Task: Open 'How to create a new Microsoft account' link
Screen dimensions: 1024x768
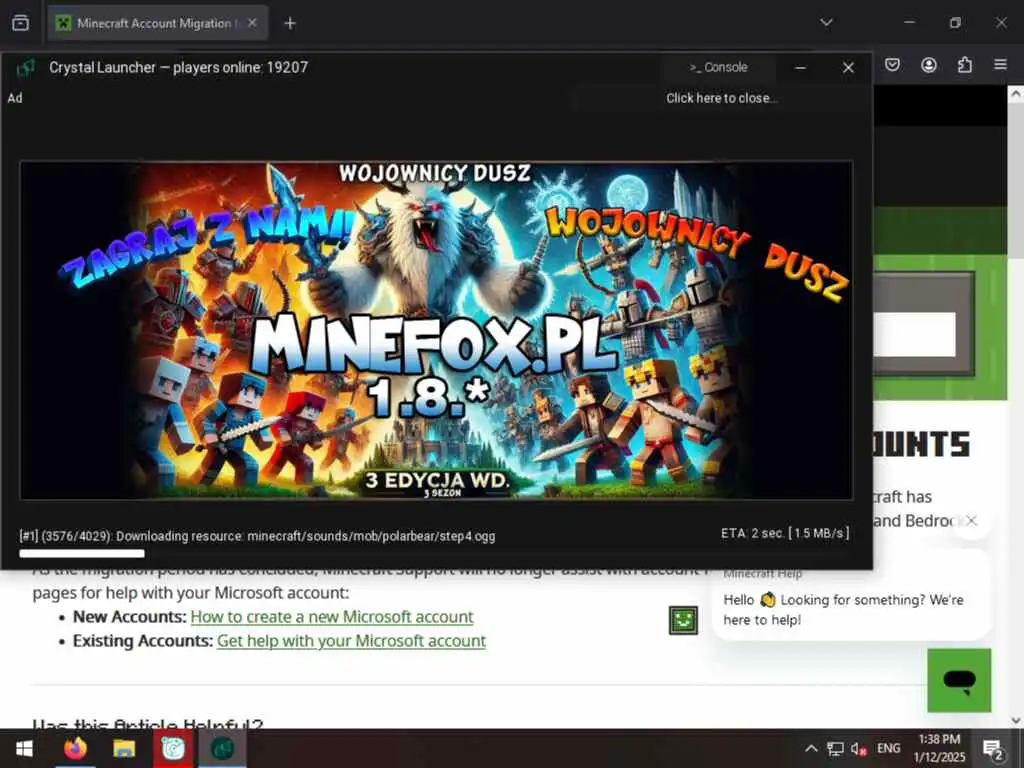Action: (x=332, y=616)
